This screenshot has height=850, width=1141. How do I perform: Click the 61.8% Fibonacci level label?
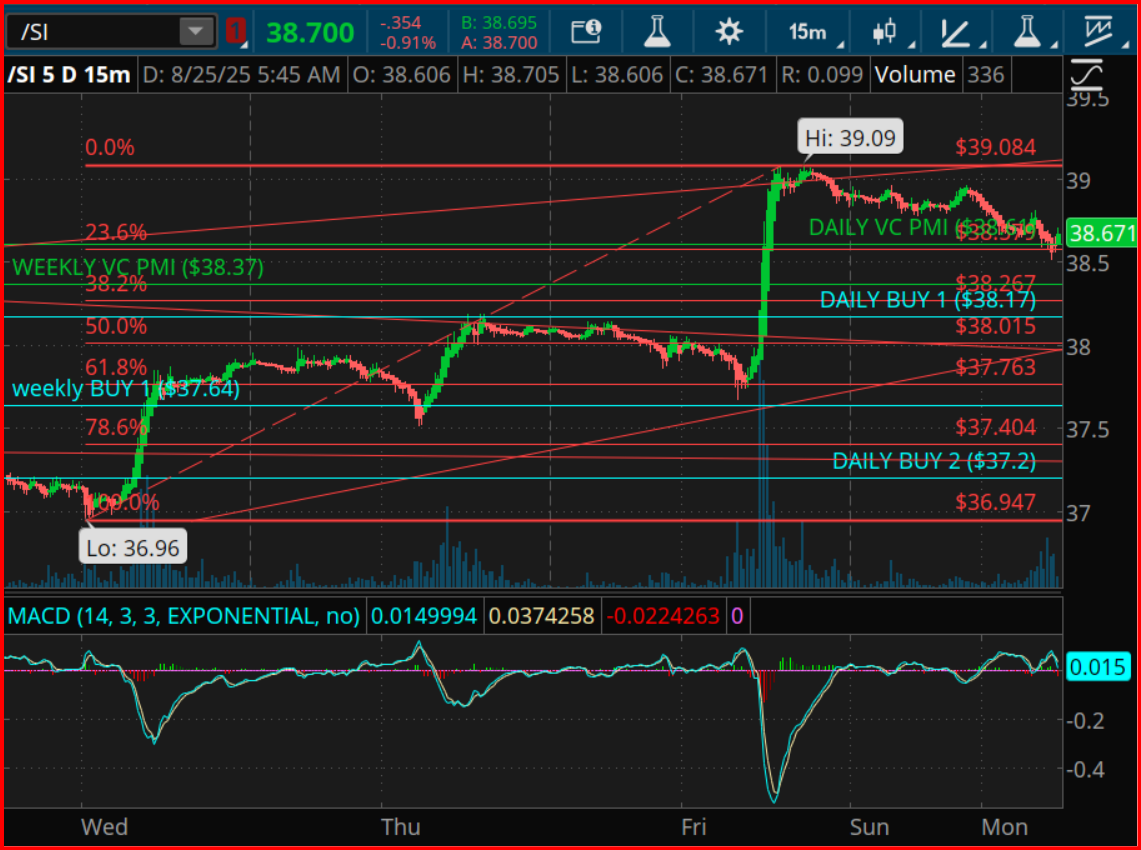(x=116, y=367)
